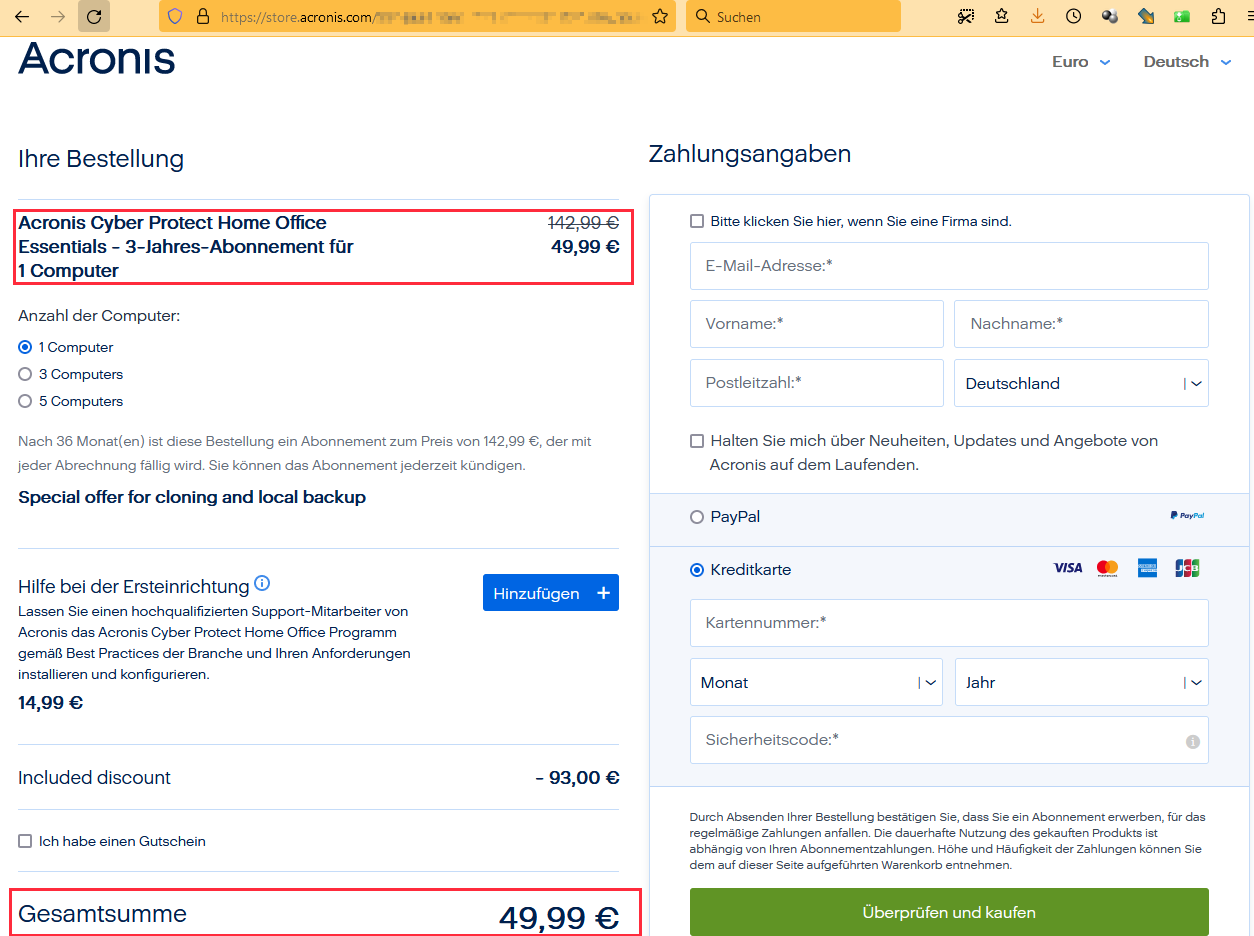Select the 1 Computer option
Image resolution: width=1254 pixels, height=936 pixels.
[x=25, y=347]
